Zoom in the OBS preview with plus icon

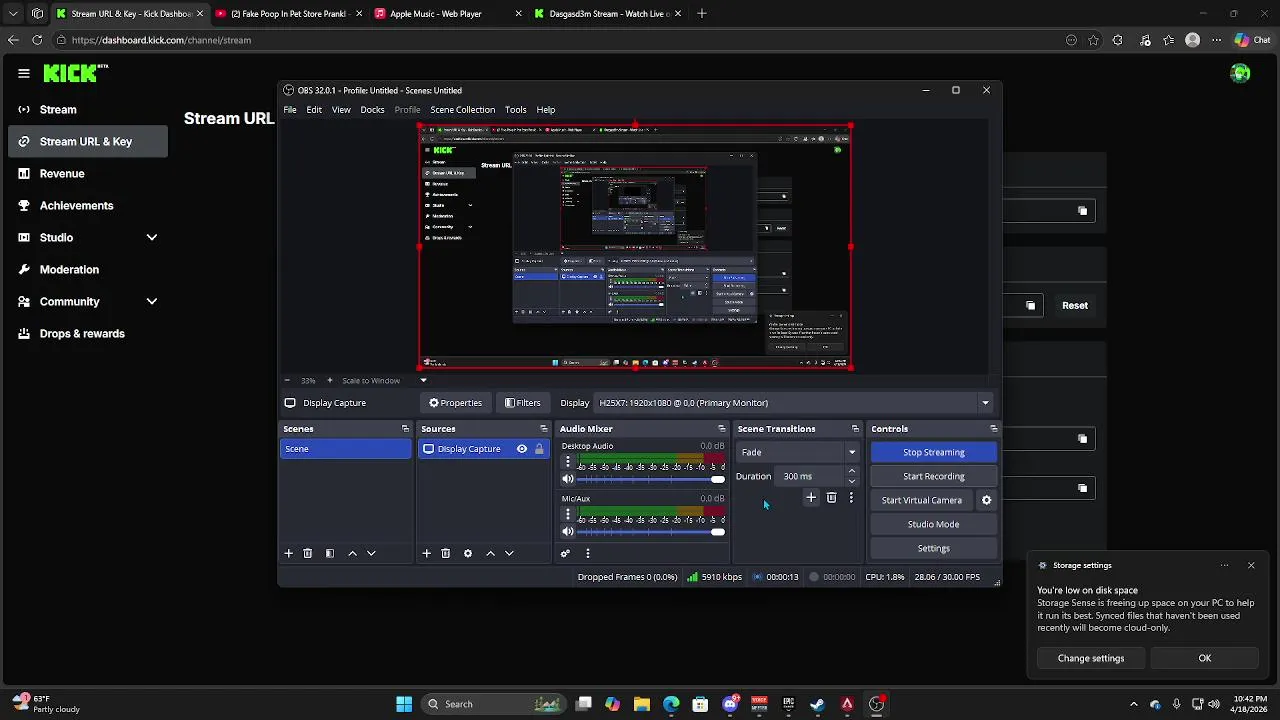point(330,380)
